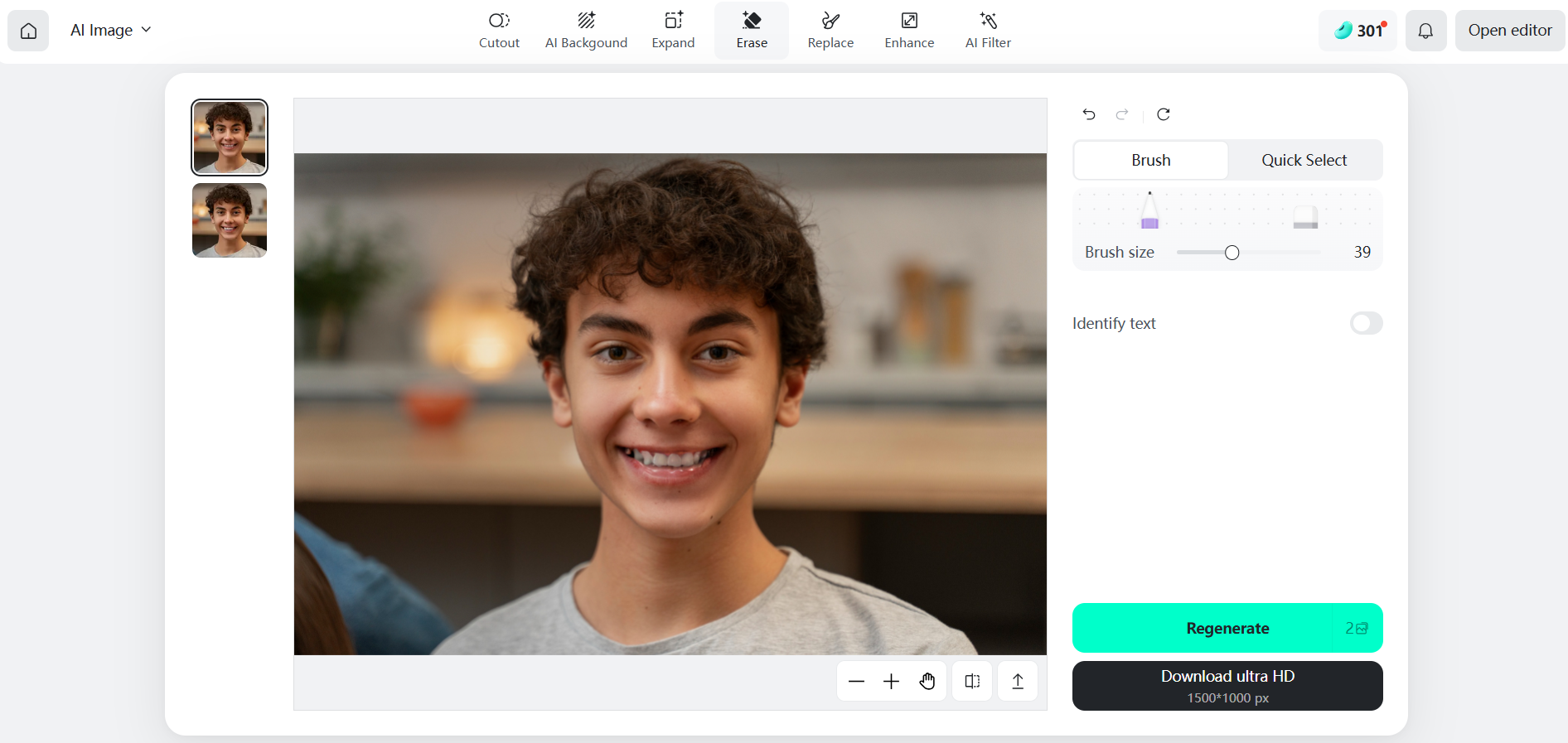Screen dimensions: 1568x743
Task: Go to home page icon
Action: tap(28, 31)
